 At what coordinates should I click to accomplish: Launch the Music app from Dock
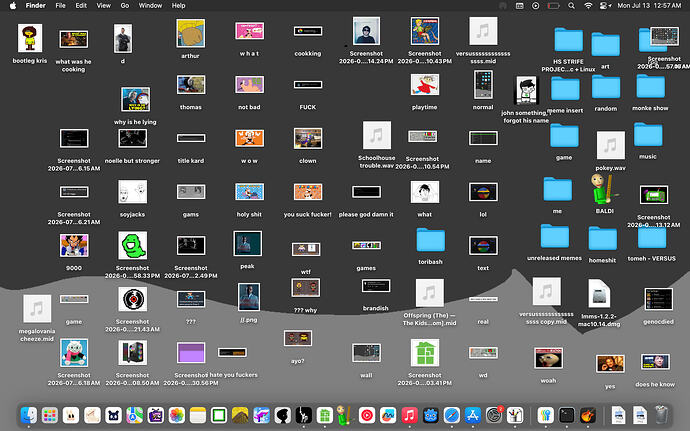pyautogui.click(x=409, y=415)
